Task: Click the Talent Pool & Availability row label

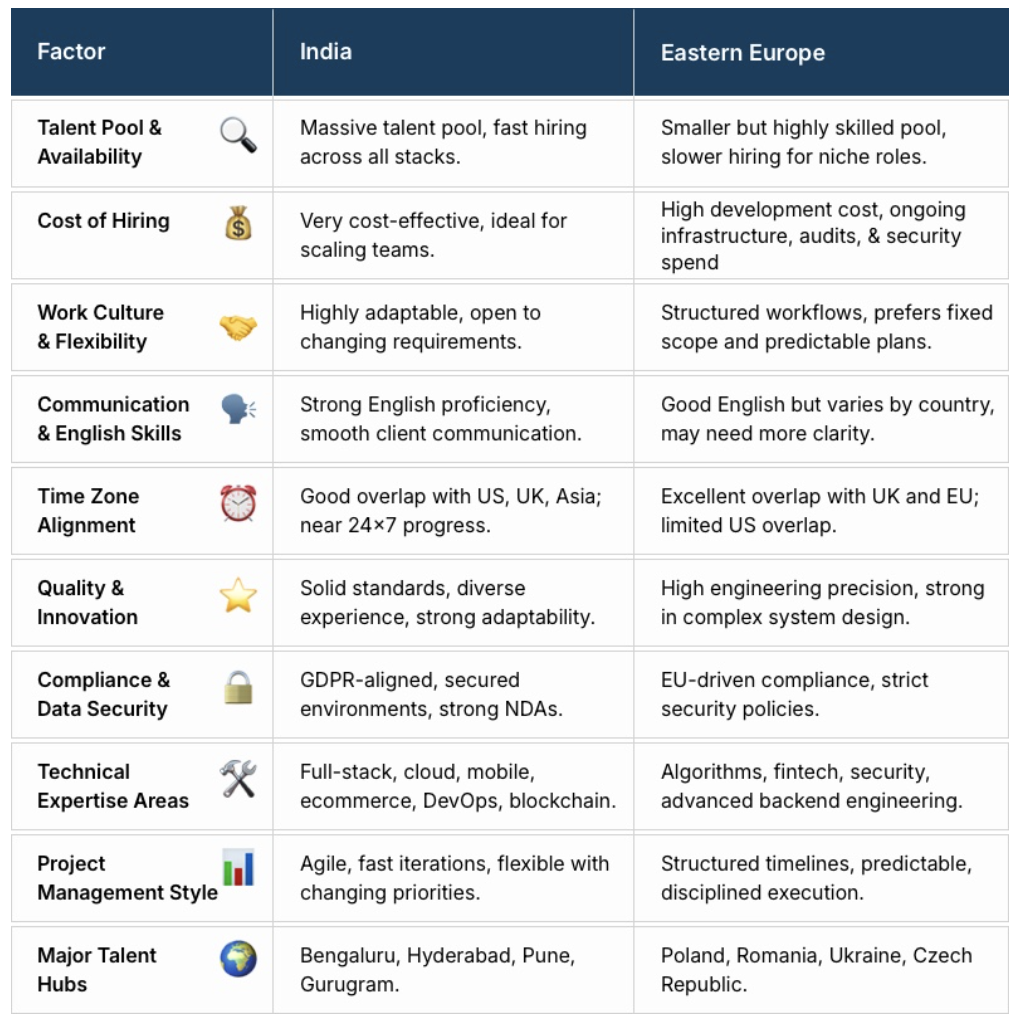Action: point(99,142)
